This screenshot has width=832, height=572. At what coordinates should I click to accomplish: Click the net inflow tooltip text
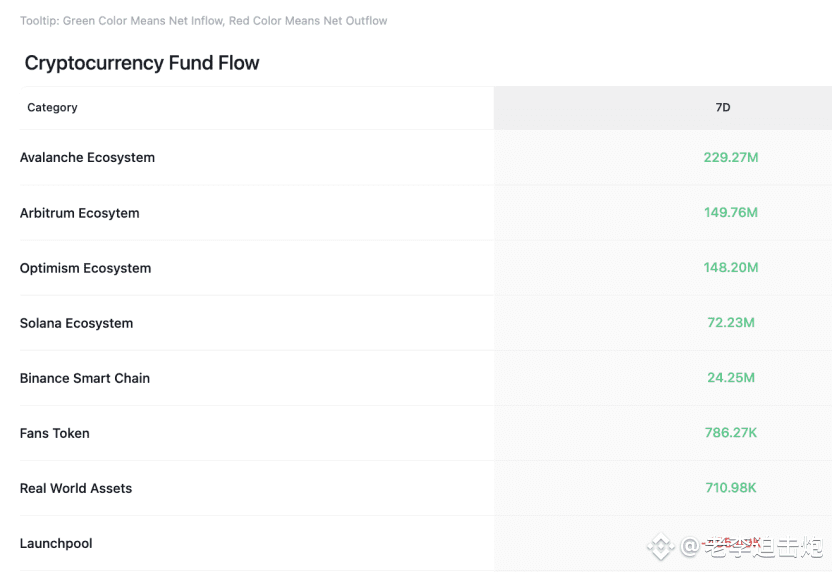tap(204, 21)
